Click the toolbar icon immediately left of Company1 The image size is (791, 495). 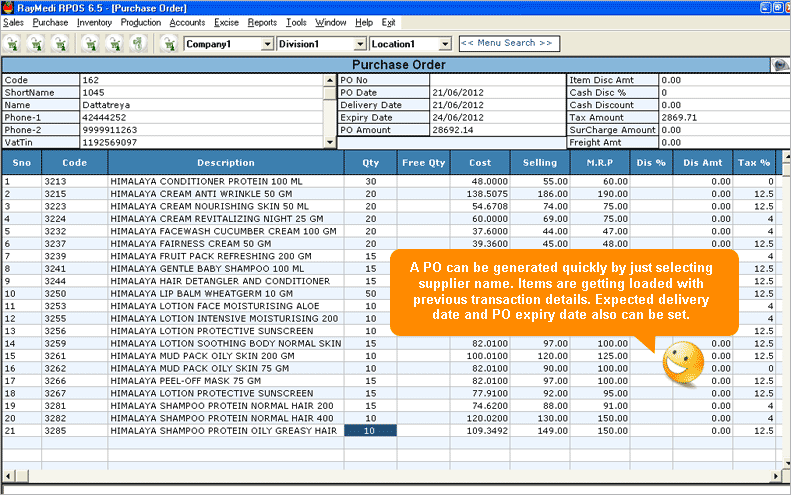point(165,43)
